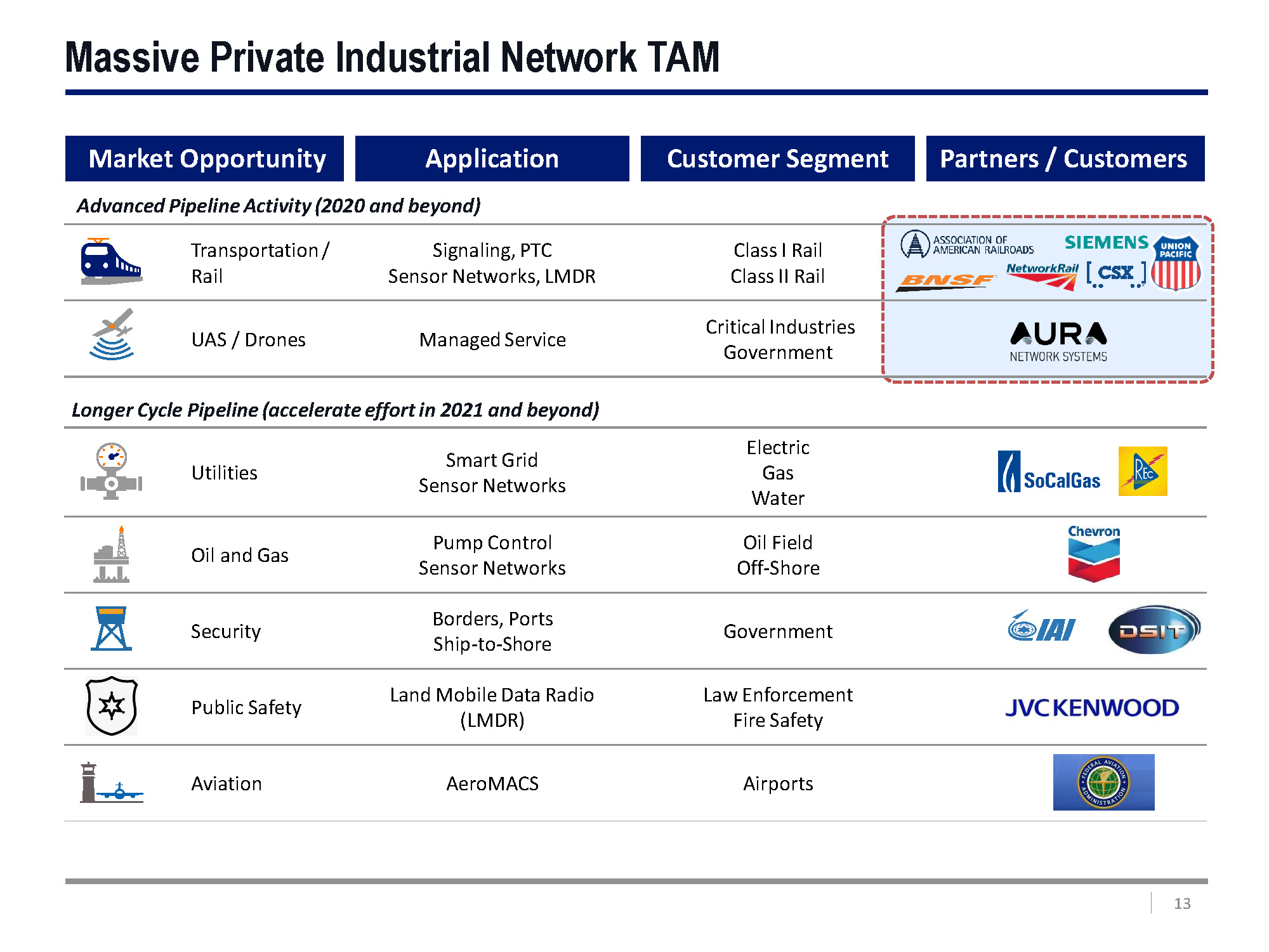Click the slide title text
1269x952 pixels.
click(x=392, y=58)
